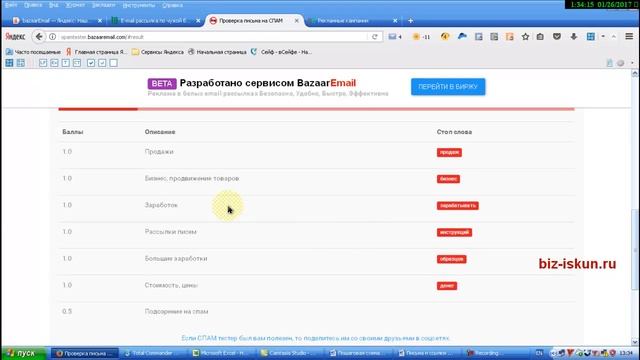Click the red 'образцов' stop-word tag
This screenshot has width=640, height=360.
click(x=451, y=259)
